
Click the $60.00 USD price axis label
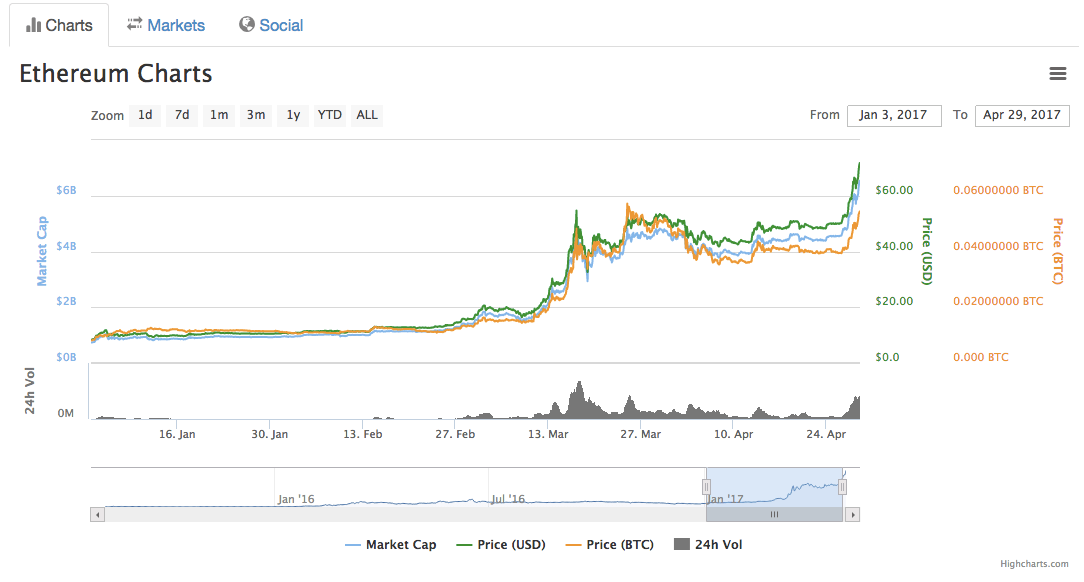[894, 190]
